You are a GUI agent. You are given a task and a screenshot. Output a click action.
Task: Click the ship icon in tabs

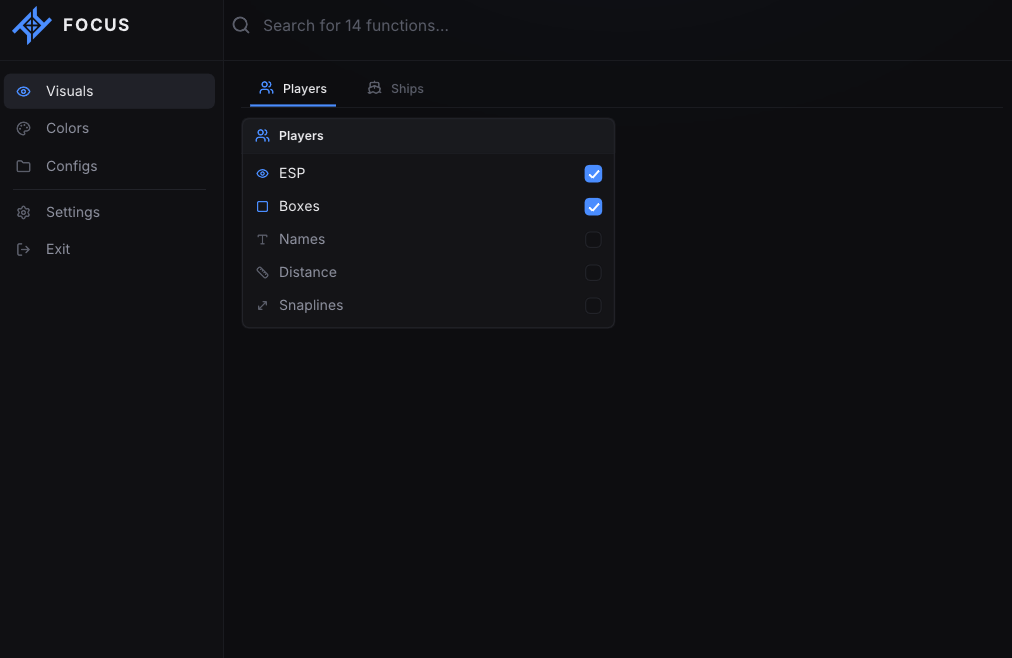[374, 88]
